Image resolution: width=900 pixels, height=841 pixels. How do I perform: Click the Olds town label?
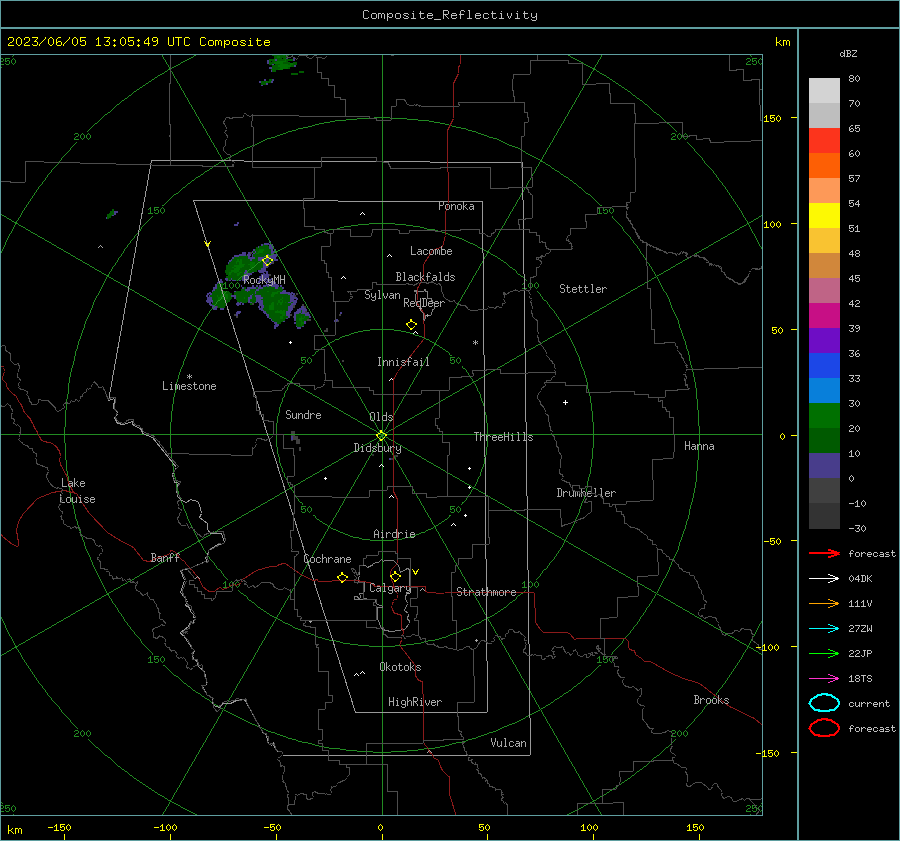point(381,417)
